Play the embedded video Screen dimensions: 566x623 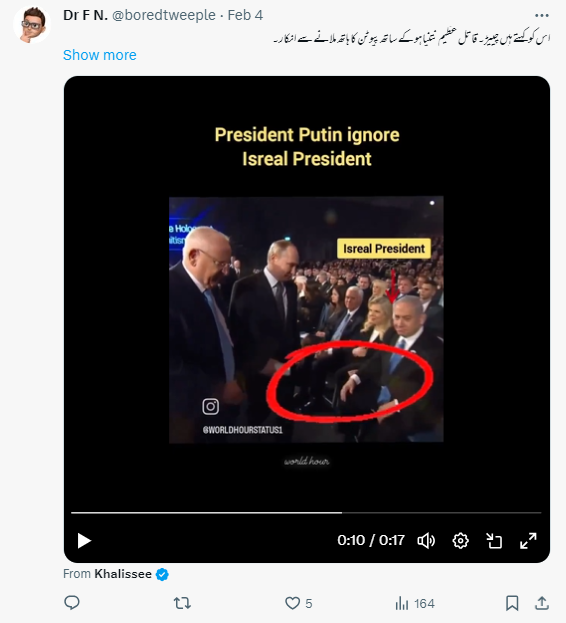click(x=84, y=540)
